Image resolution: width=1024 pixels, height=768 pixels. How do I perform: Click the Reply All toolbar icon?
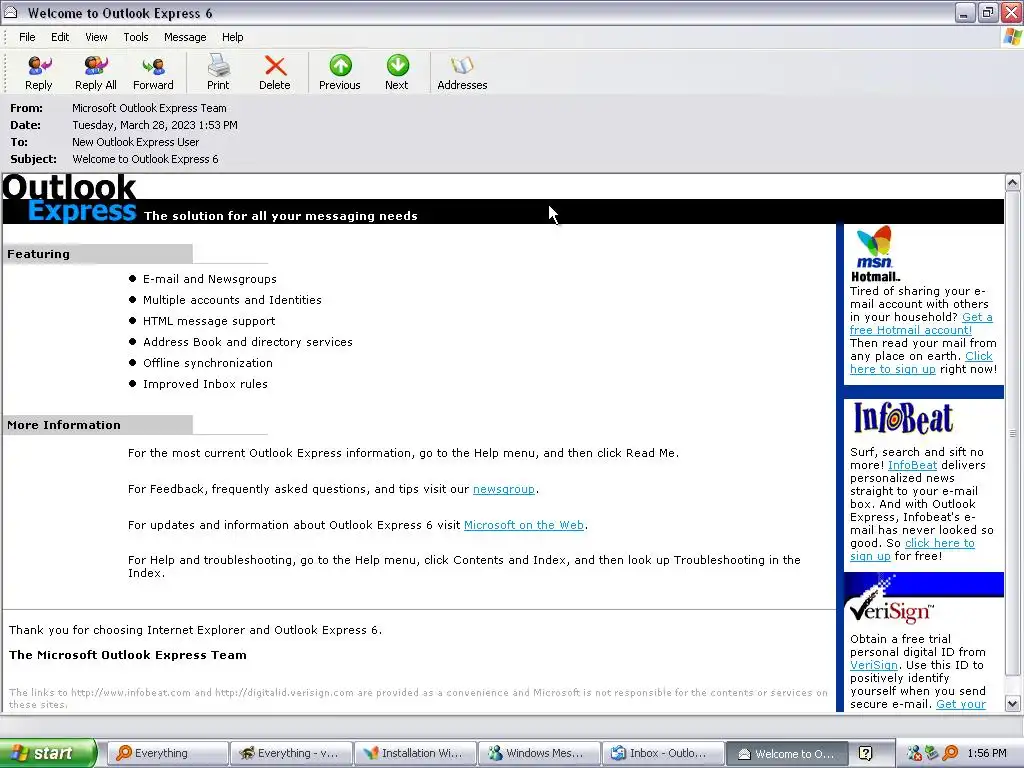(95, 72)
